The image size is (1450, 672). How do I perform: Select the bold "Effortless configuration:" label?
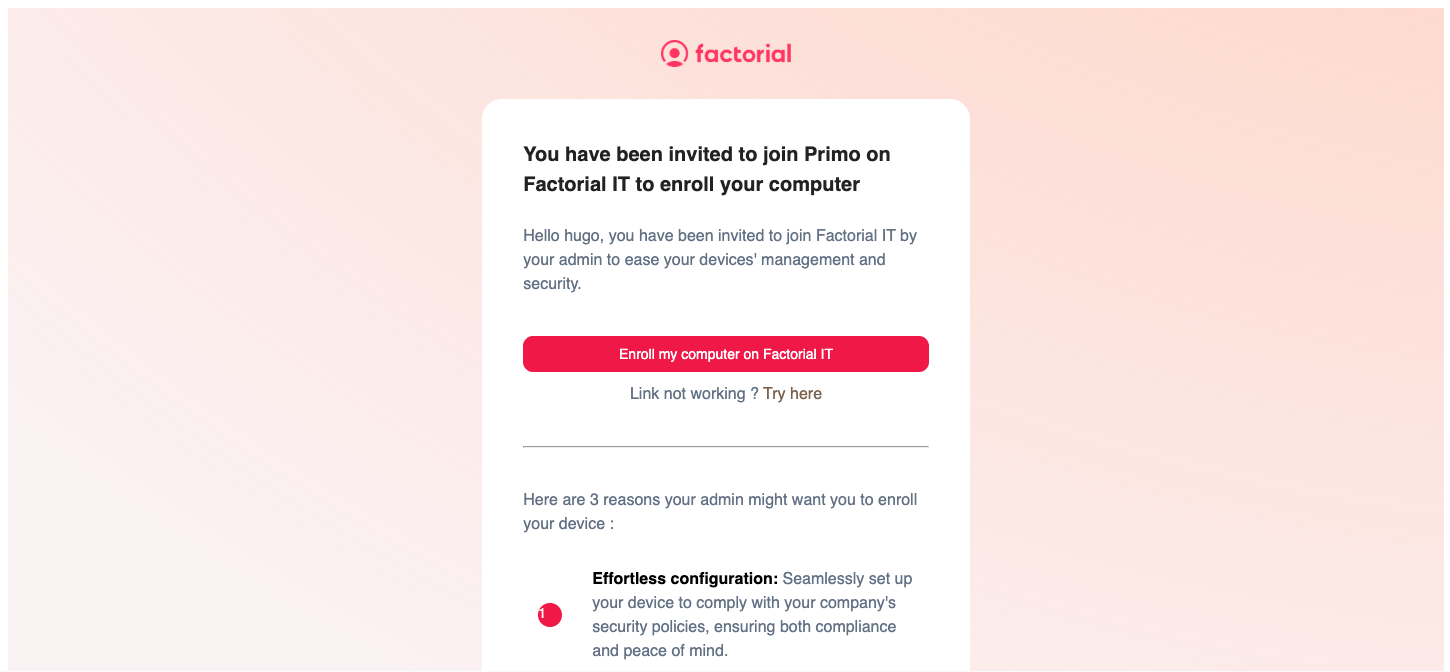point(685,579)
